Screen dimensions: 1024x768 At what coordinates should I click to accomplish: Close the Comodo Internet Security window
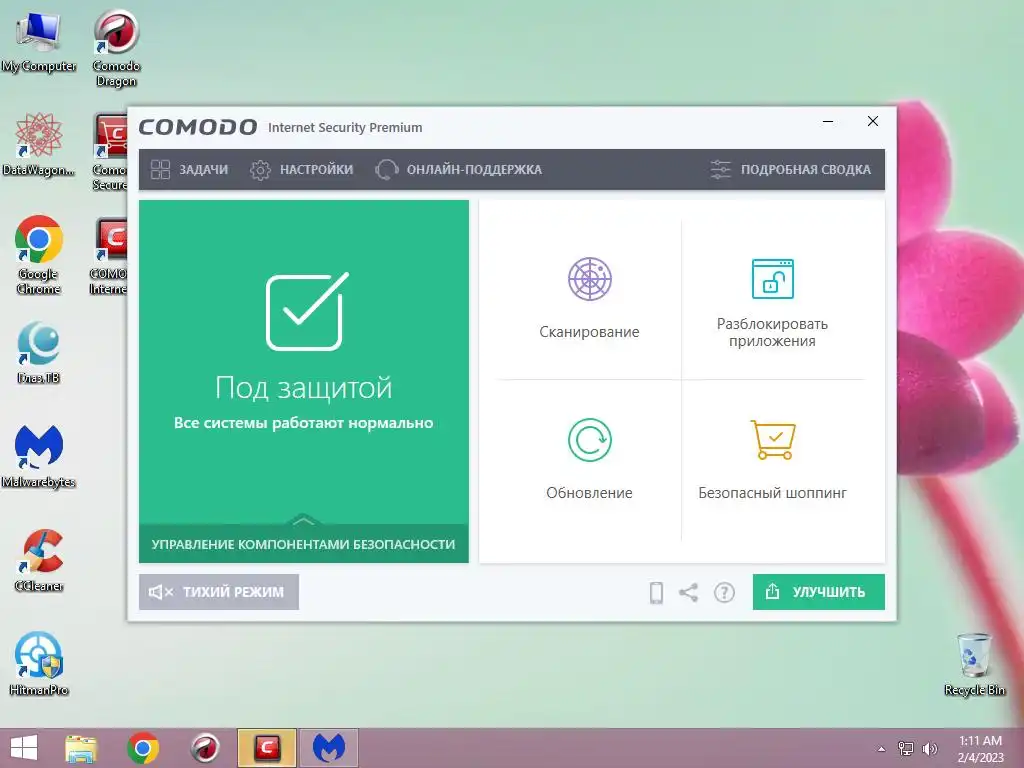tap(872, 121)
